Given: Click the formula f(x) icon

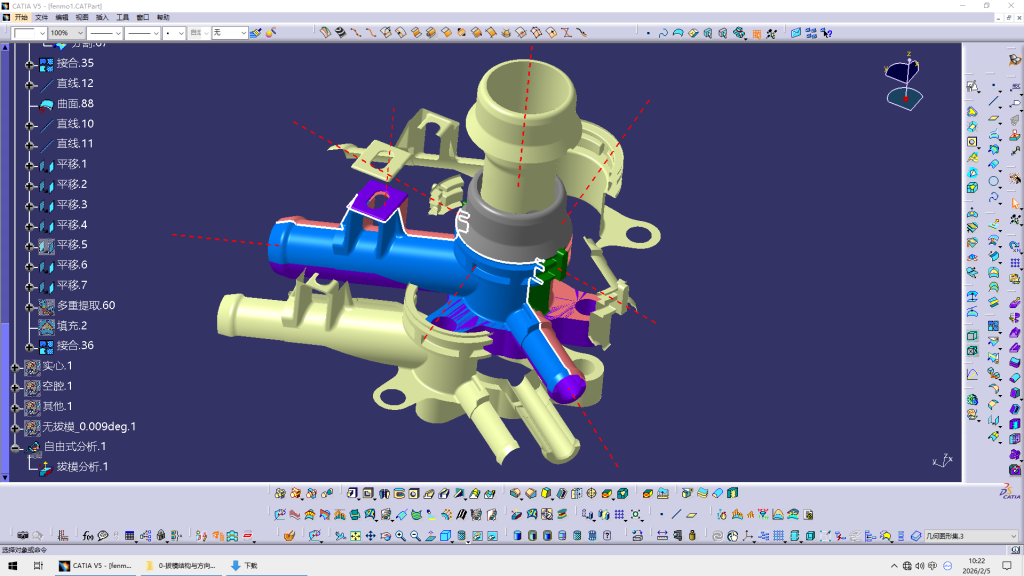Looking at the screenshot, I should tap(88, 536).
